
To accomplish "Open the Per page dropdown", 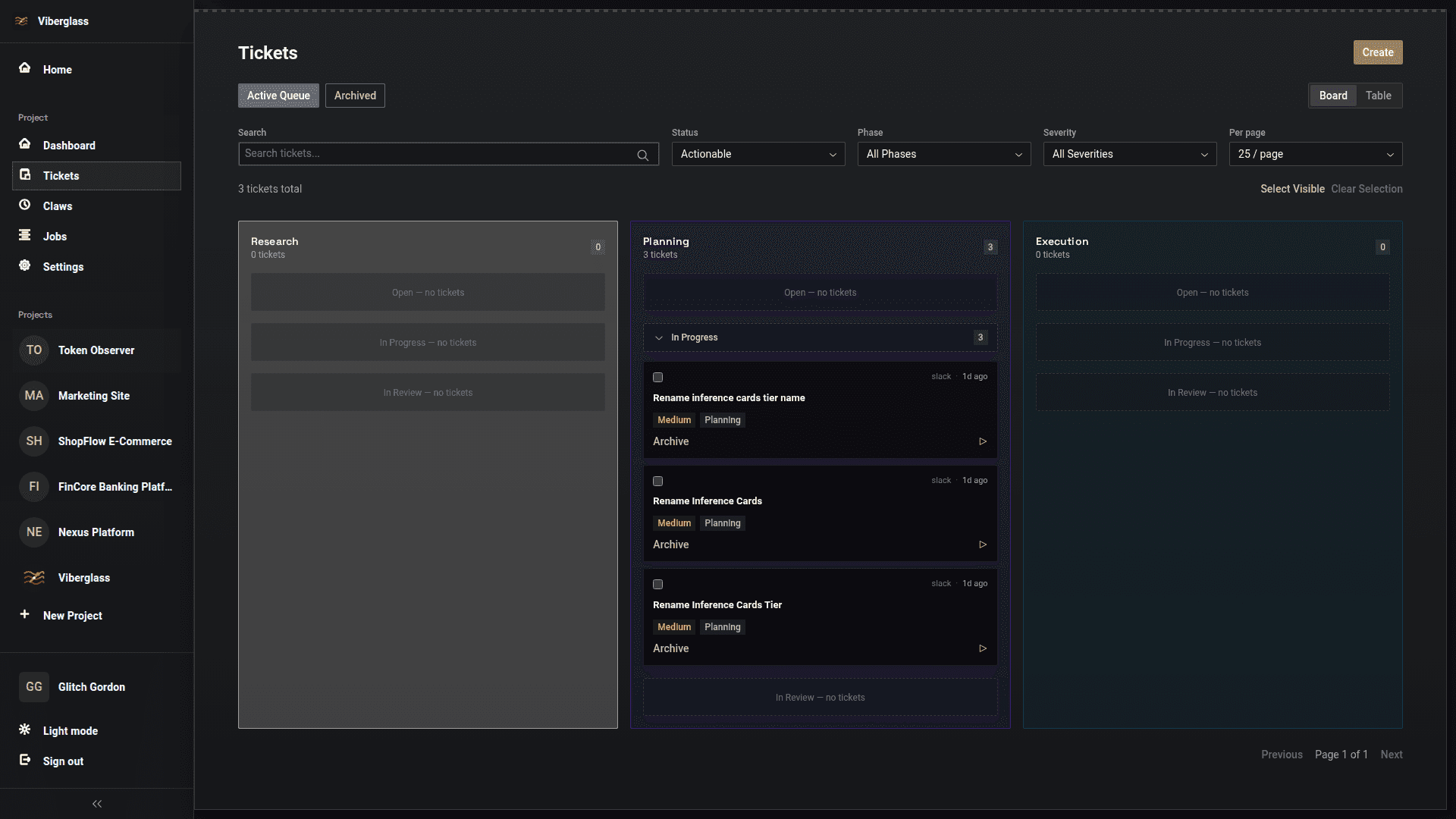I will [x=1316, y=154].
